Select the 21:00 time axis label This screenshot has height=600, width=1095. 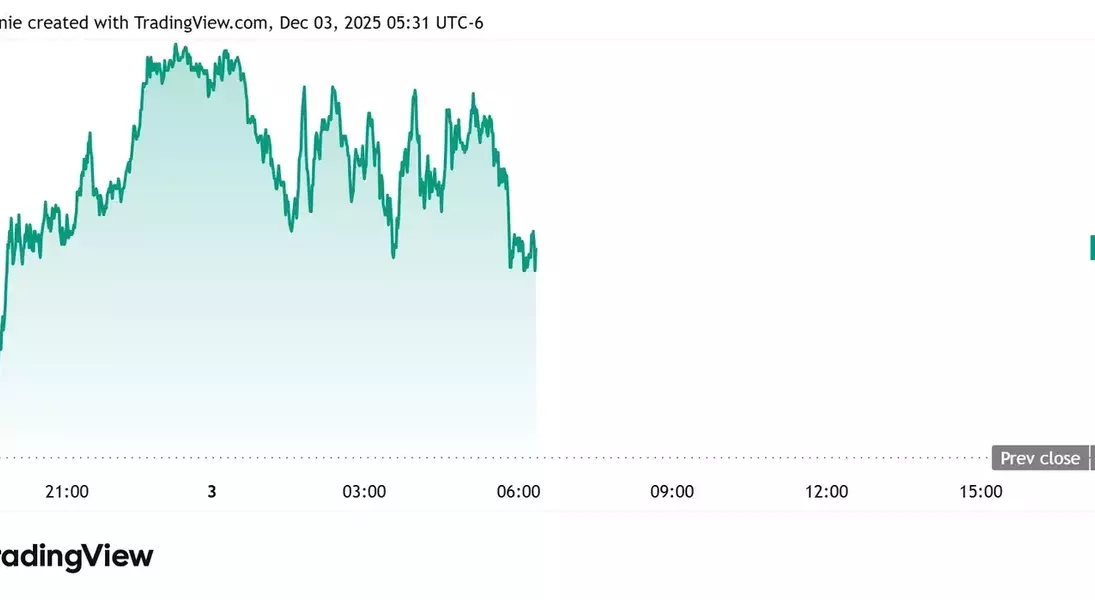pos(67,491)
